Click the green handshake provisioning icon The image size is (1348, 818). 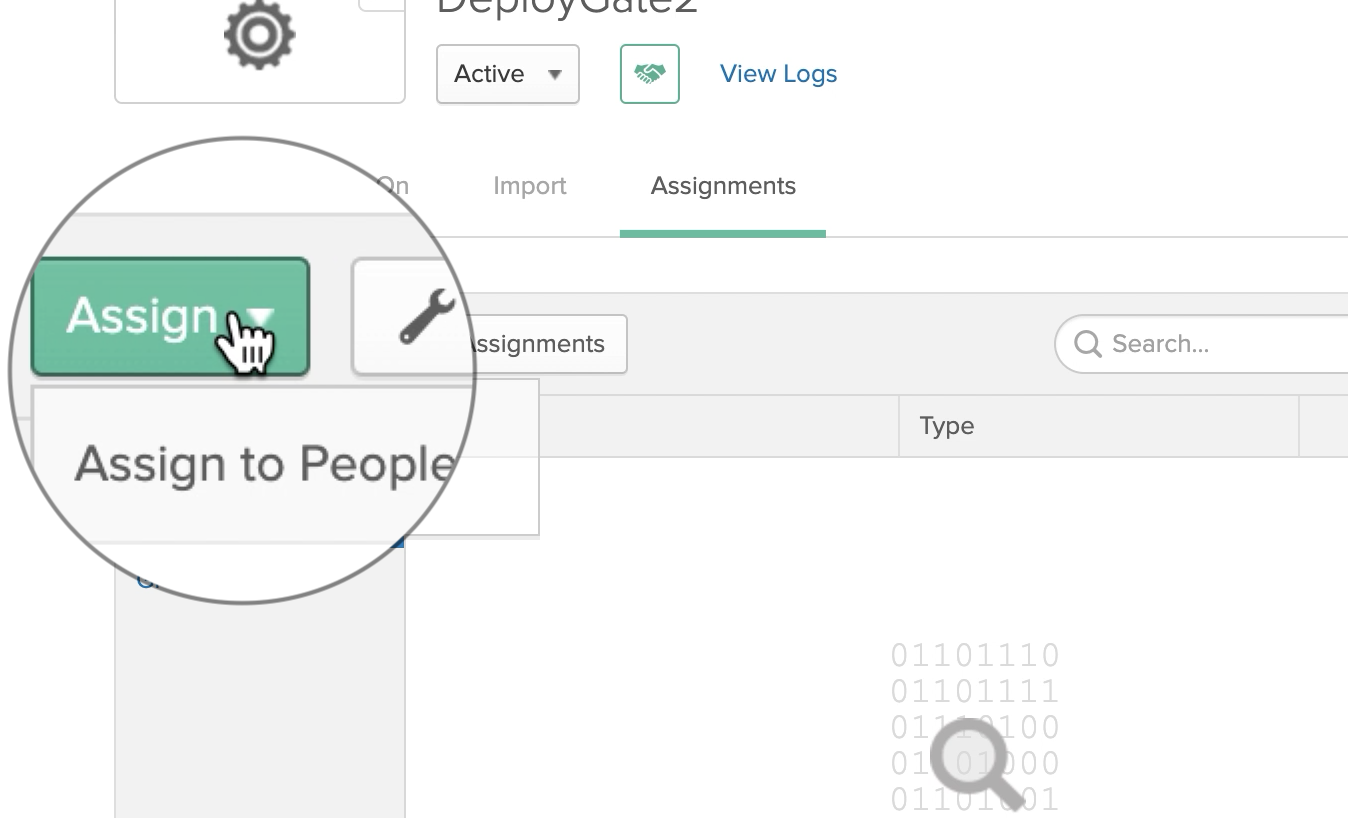click(649, 74)
